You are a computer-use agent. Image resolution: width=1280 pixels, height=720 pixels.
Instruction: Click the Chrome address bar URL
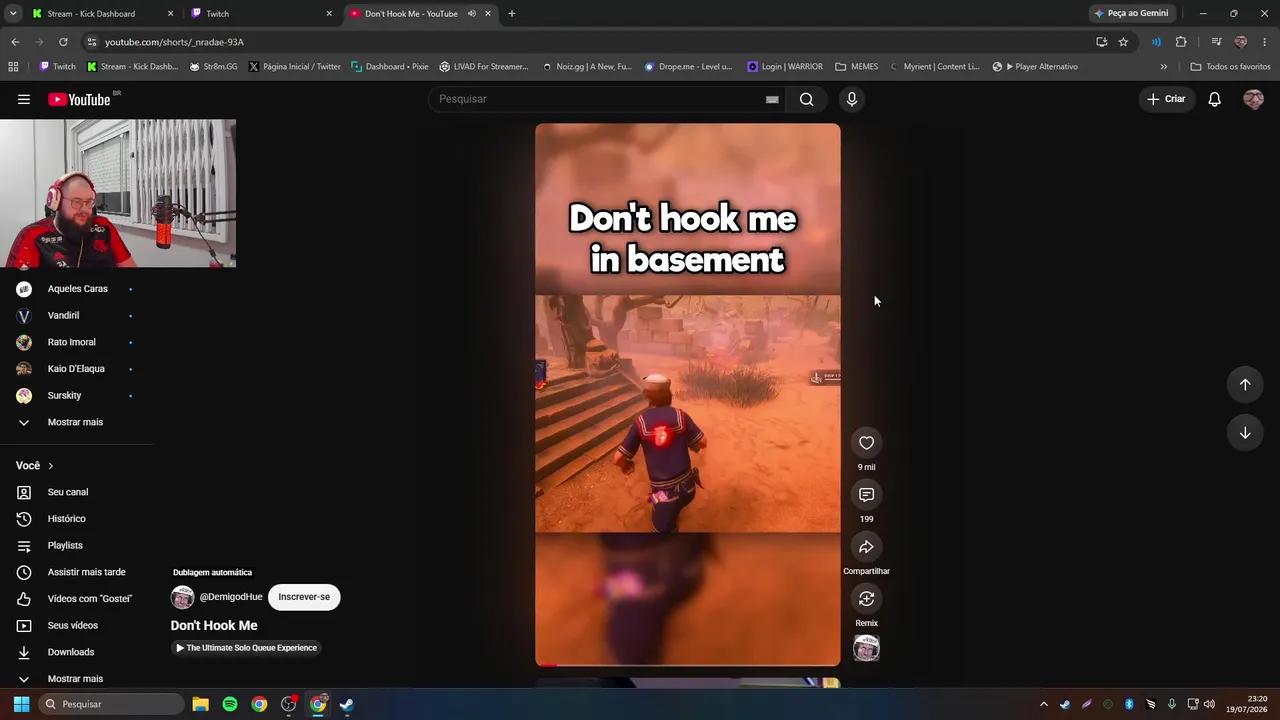[174, 42]
